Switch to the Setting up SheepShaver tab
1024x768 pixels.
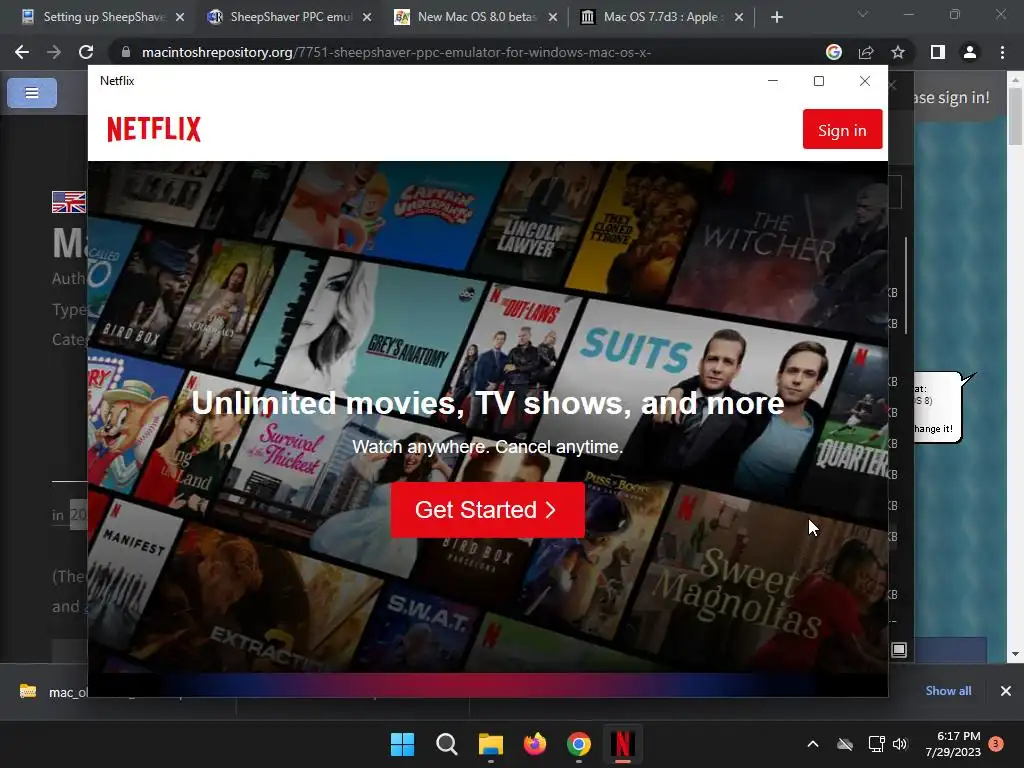(104, 17)
